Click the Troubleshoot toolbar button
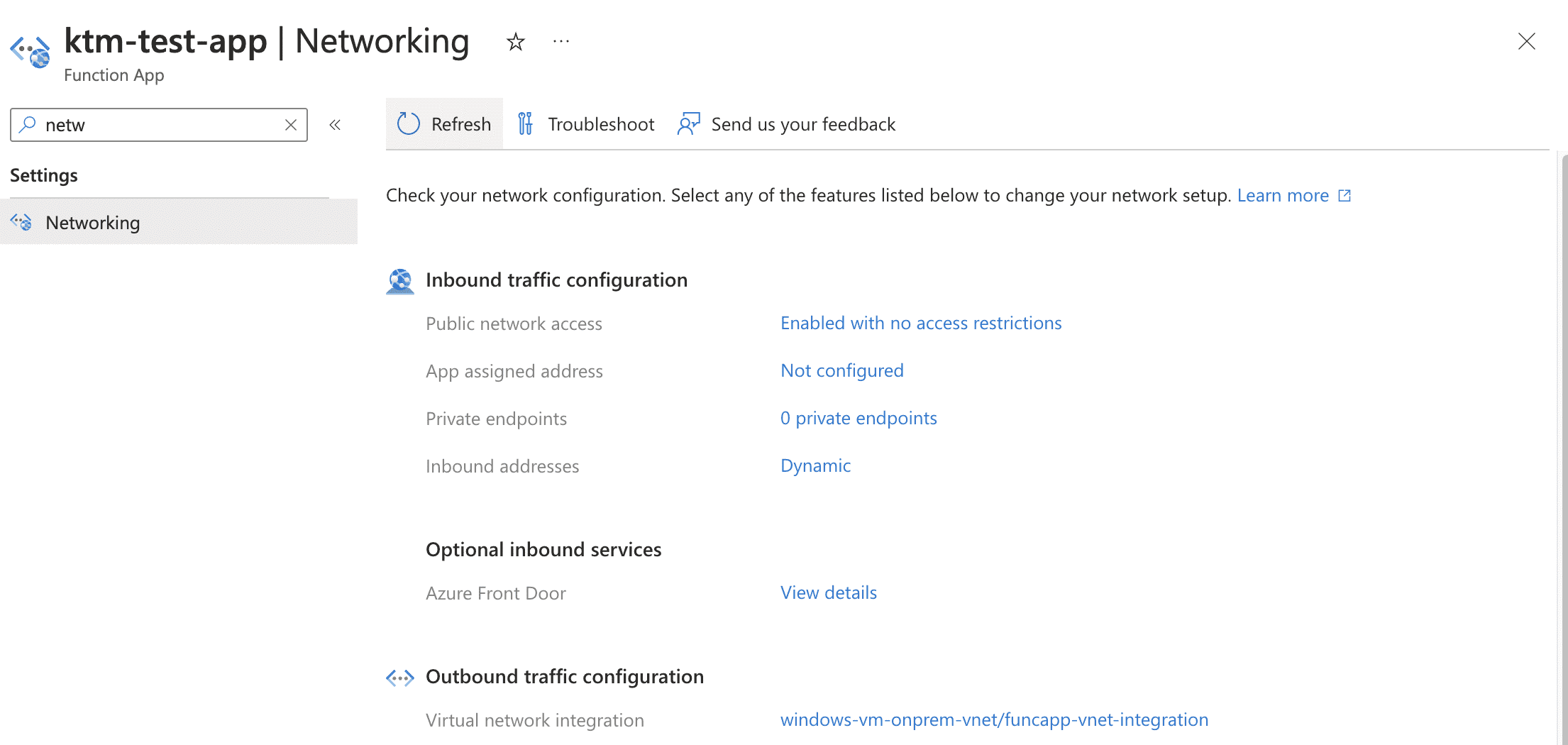This screenshot has height=745, width=1568. click(x=586, y=124)
